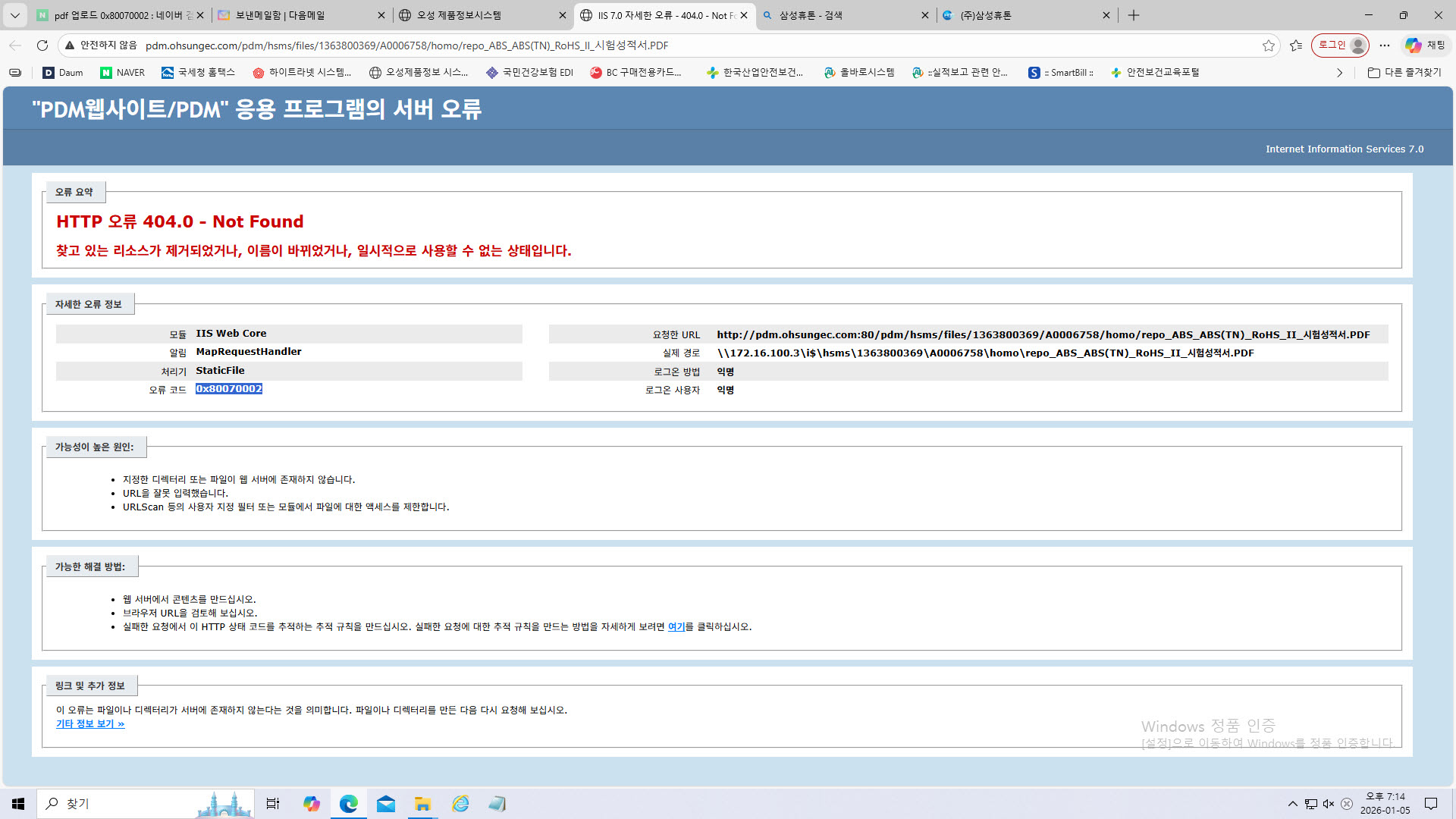Open browser settings and more menu

pyautogui.click(x=1385, y=45)
